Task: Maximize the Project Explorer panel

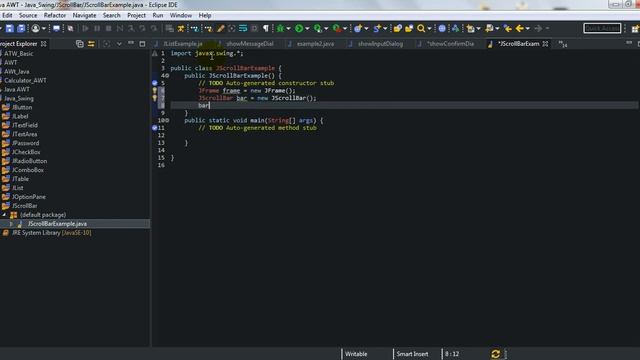Action: [x=142, y=44]
